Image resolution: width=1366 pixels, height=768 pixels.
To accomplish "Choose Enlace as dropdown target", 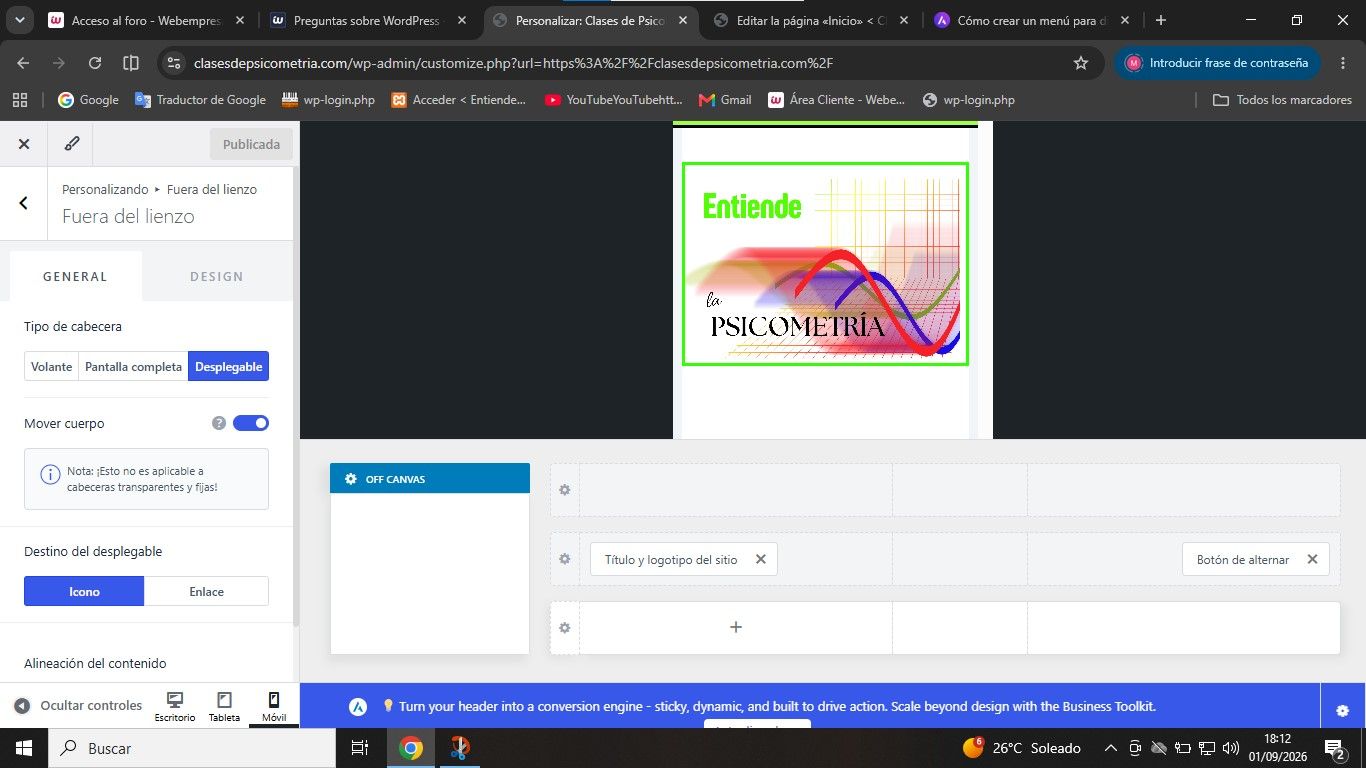I will pyautogui.click(x=206, y=591).
